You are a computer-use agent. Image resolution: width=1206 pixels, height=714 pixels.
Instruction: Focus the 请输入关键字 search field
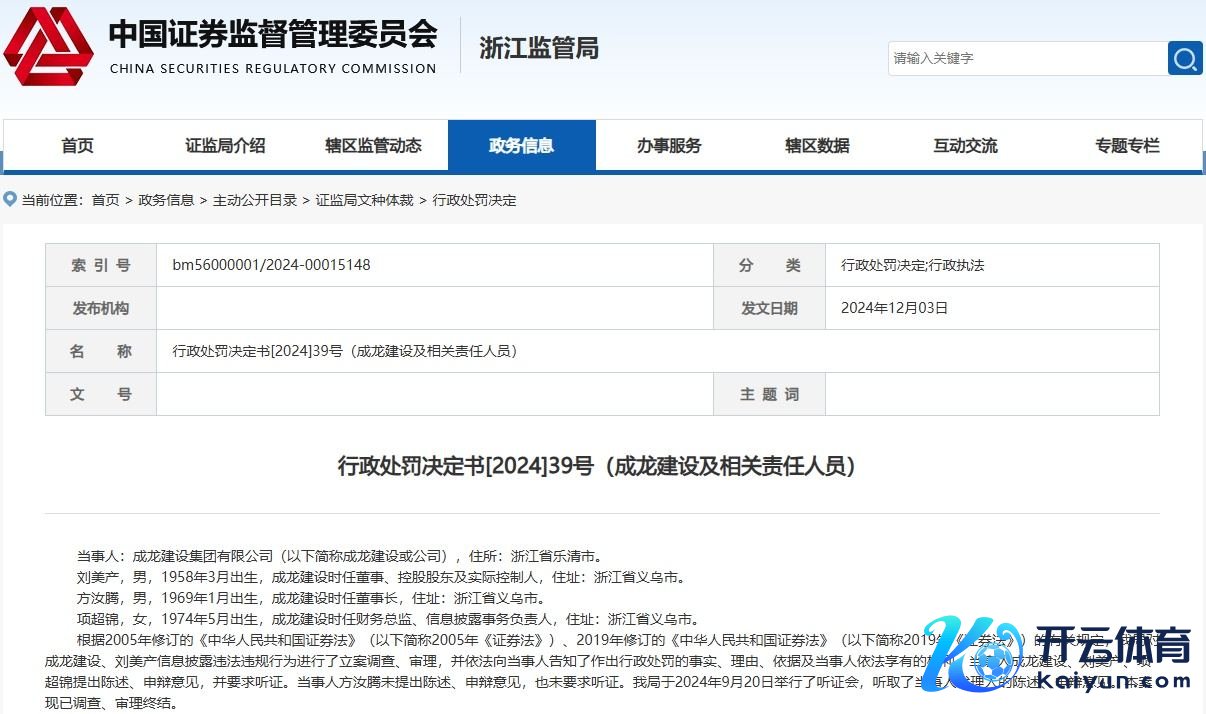pos(1025,58)
